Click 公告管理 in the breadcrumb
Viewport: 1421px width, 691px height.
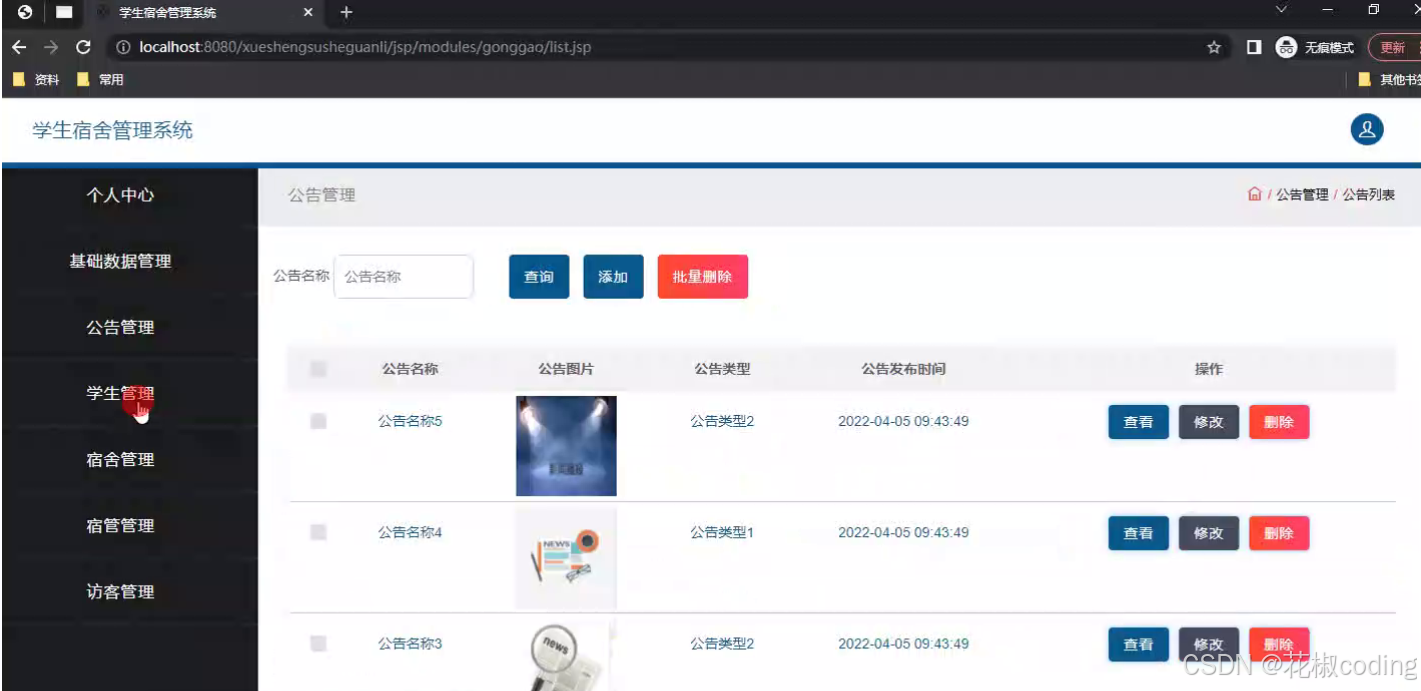point(1302,195)
